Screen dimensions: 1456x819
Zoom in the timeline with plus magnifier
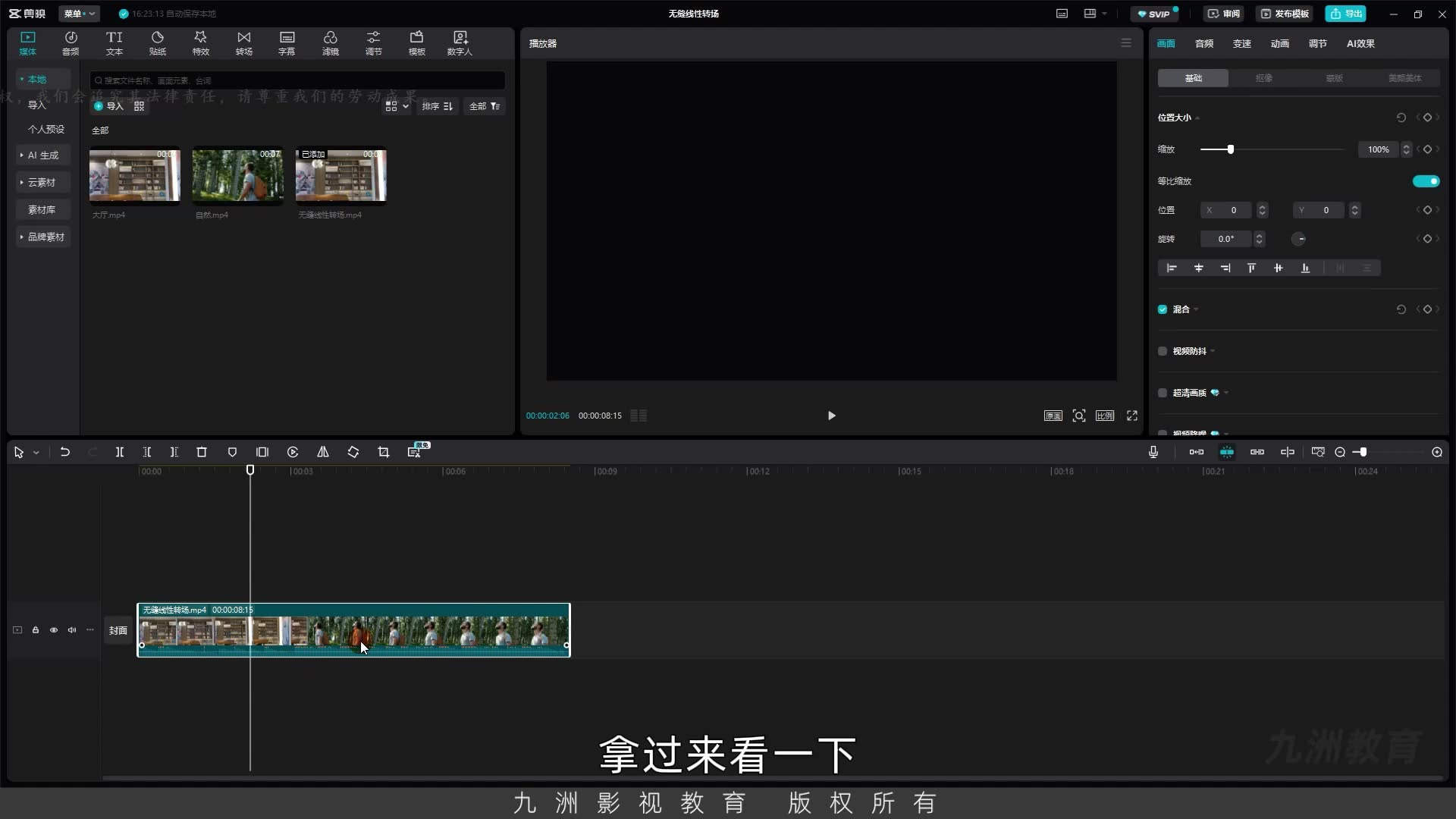click(x=1437, y=452)
